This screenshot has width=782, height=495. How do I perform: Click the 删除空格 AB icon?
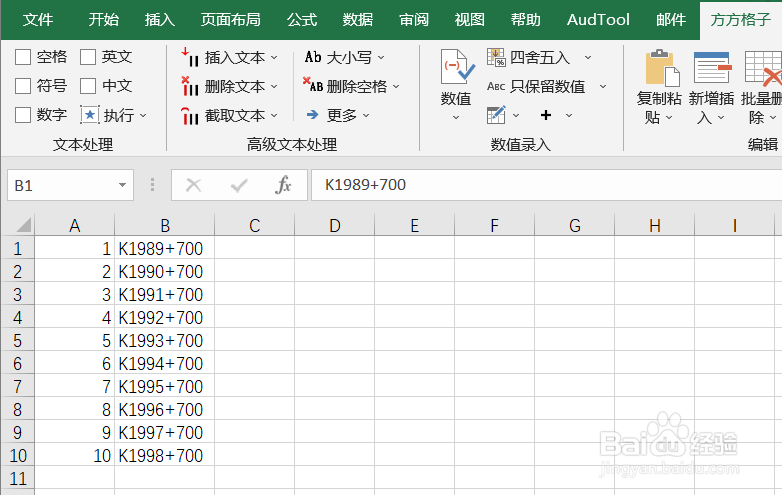click(313, 86)
